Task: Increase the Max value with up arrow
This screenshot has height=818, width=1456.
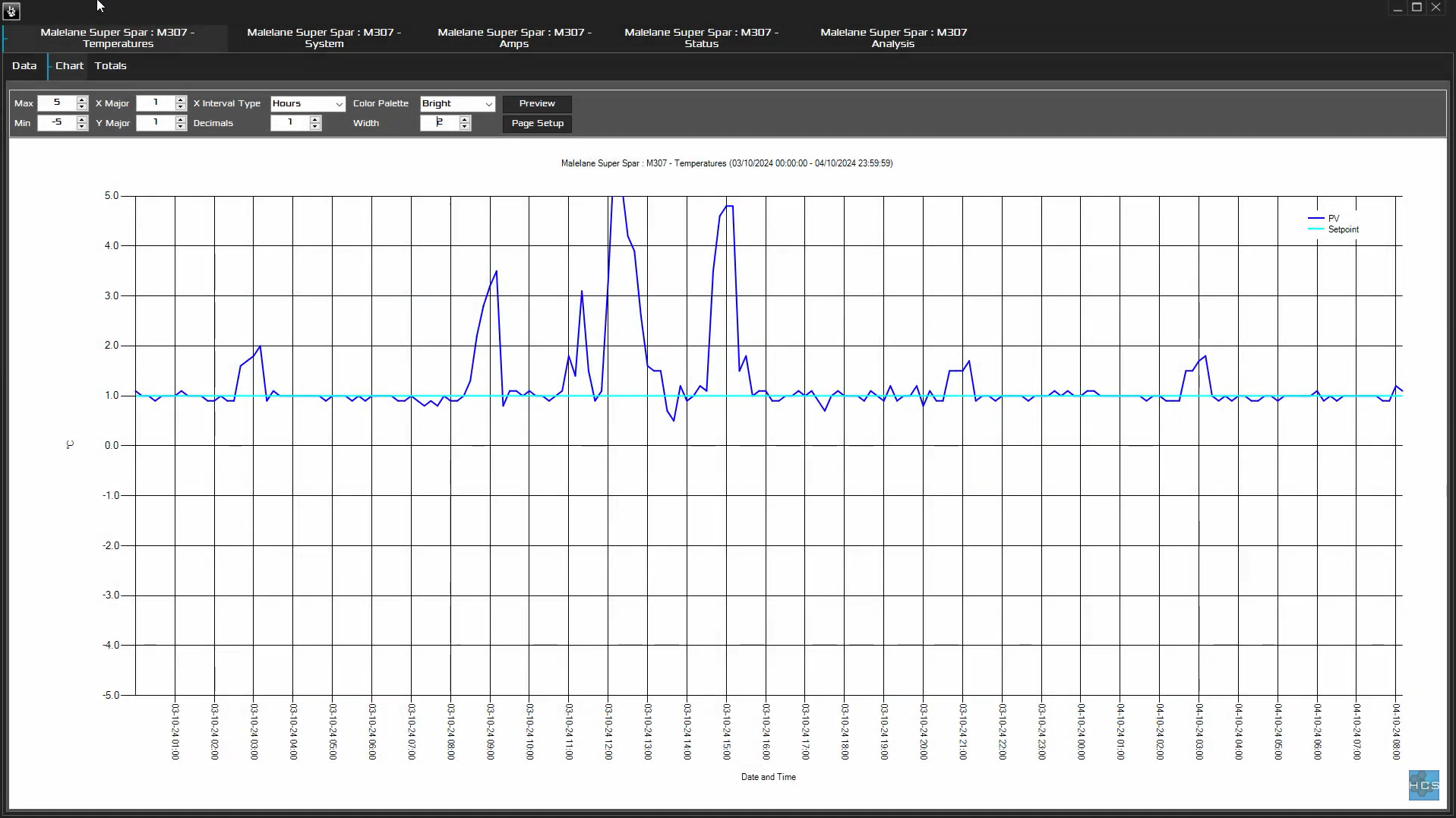Action: click(x=82, y=99)
